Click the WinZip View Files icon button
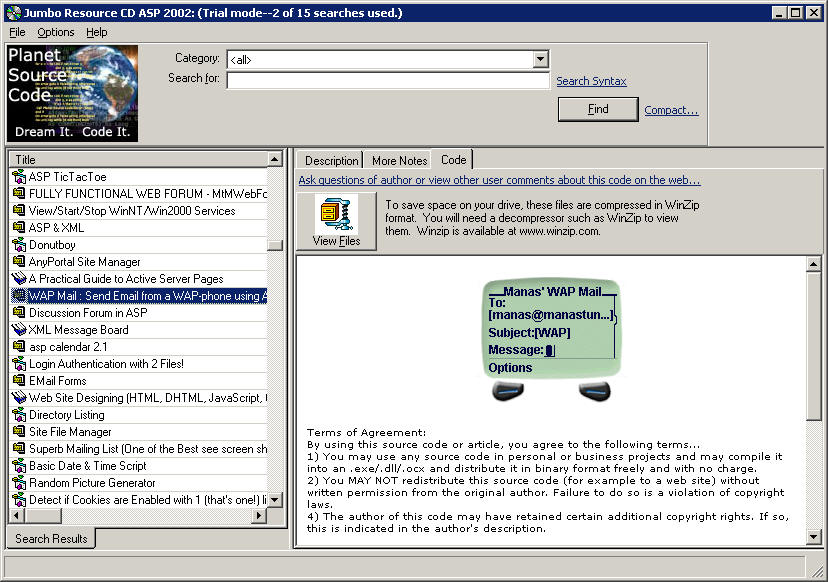 [x=336, y=221]
